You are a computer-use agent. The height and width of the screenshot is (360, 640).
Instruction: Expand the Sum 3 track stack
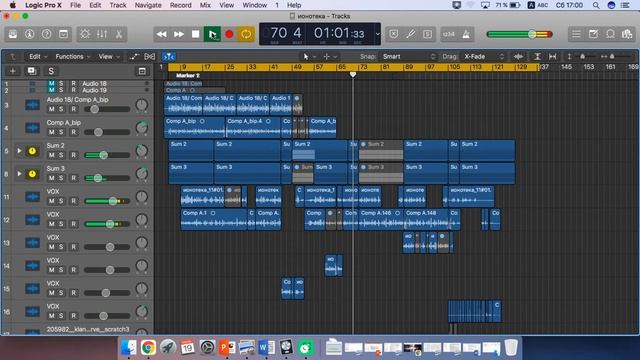(x=19, y=173)
